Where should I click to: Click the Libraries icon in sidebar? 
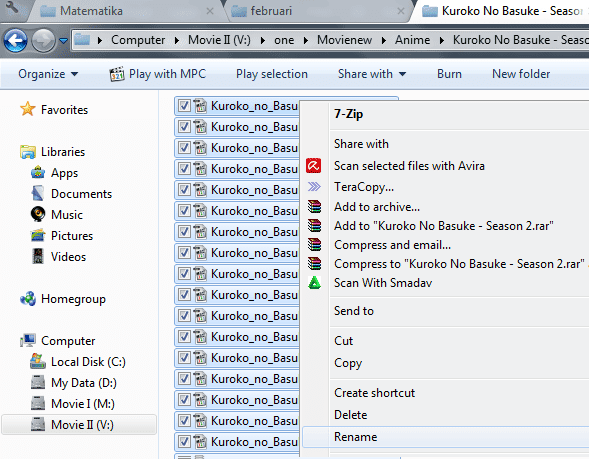(x=27, y=152)
